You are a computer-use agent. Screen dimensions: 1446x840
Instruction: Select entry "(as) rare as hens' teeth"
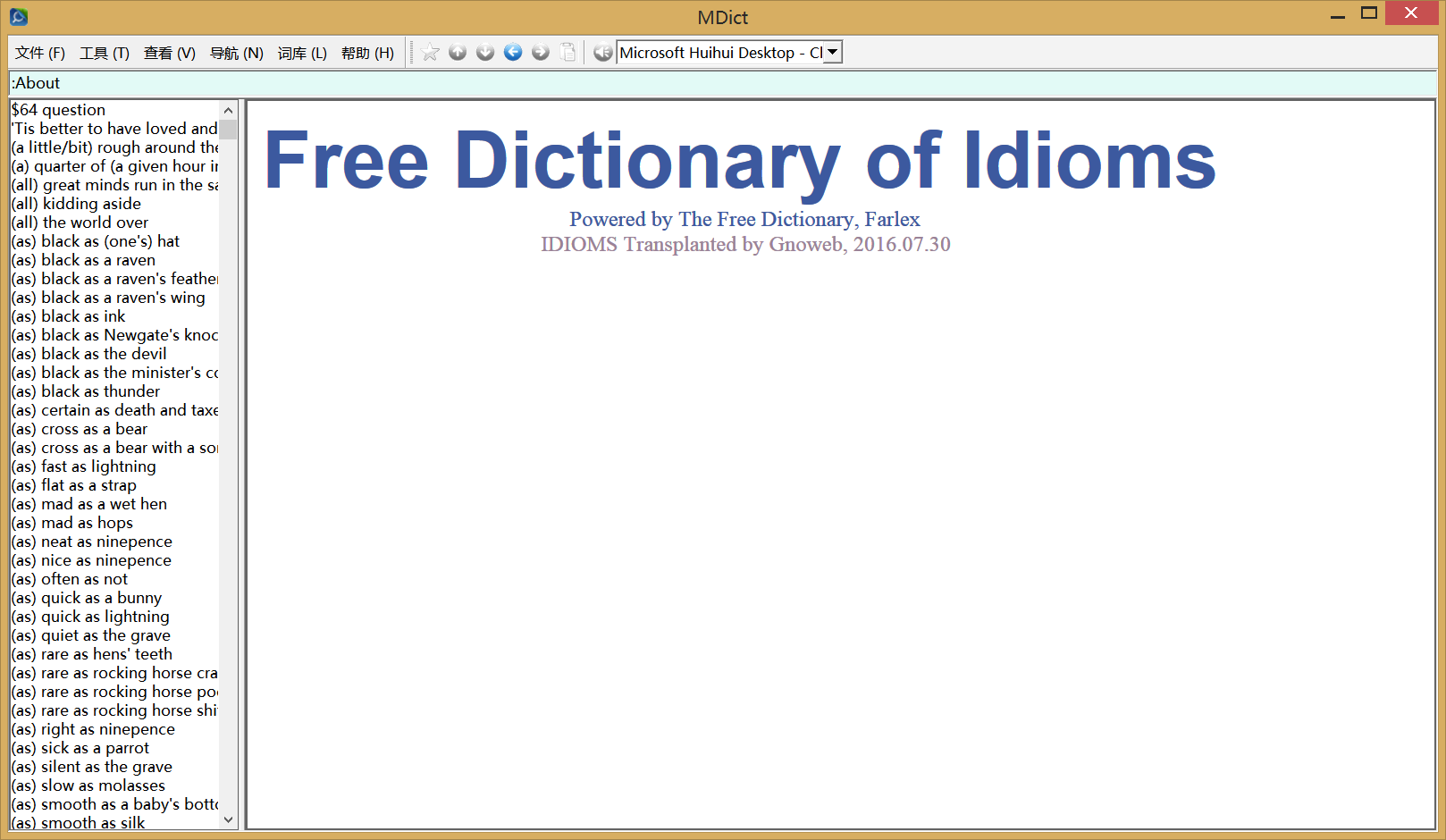(91, 654)
